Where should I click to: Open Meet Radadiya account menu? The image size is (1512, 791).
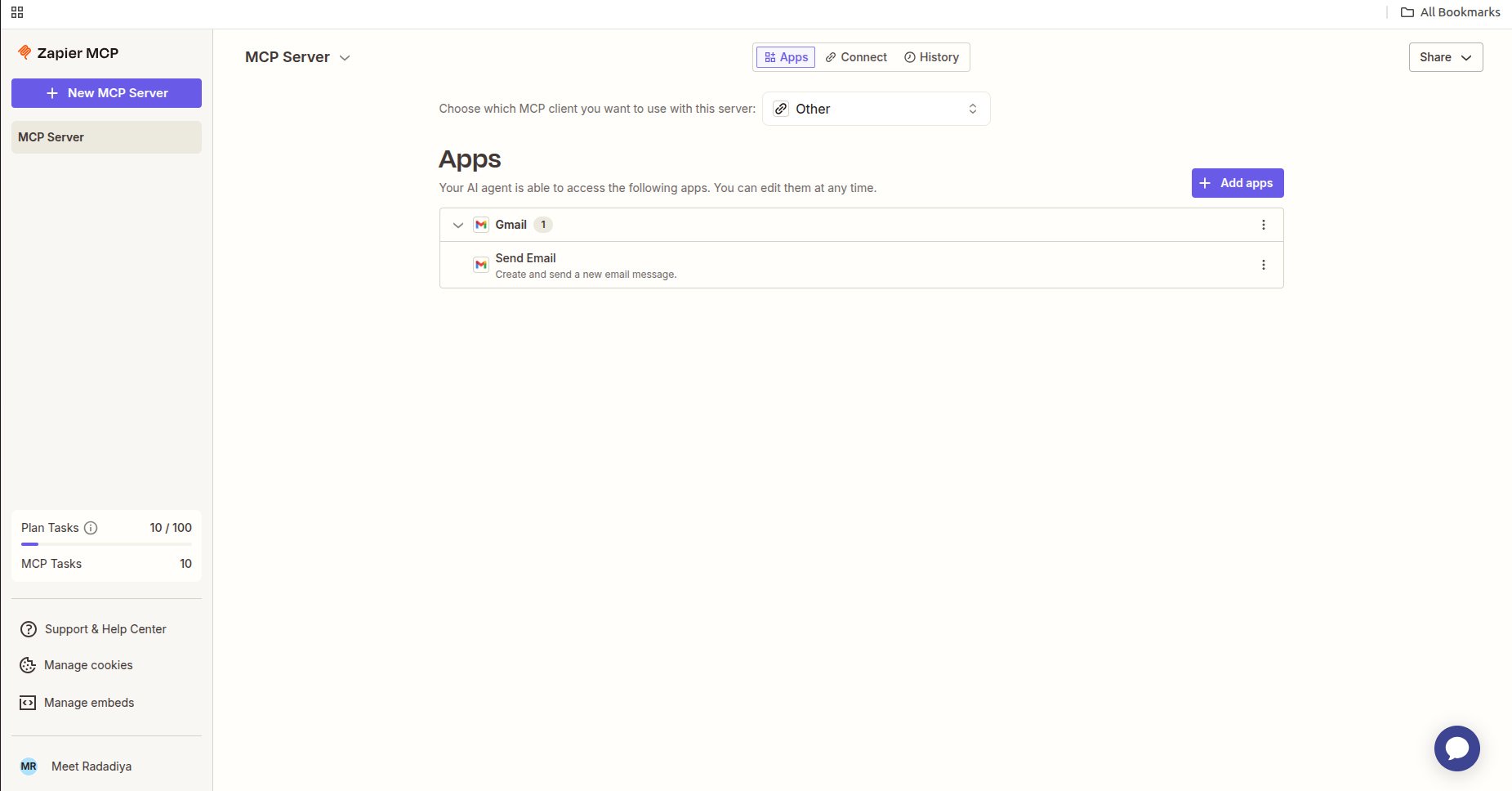point(91,766)
